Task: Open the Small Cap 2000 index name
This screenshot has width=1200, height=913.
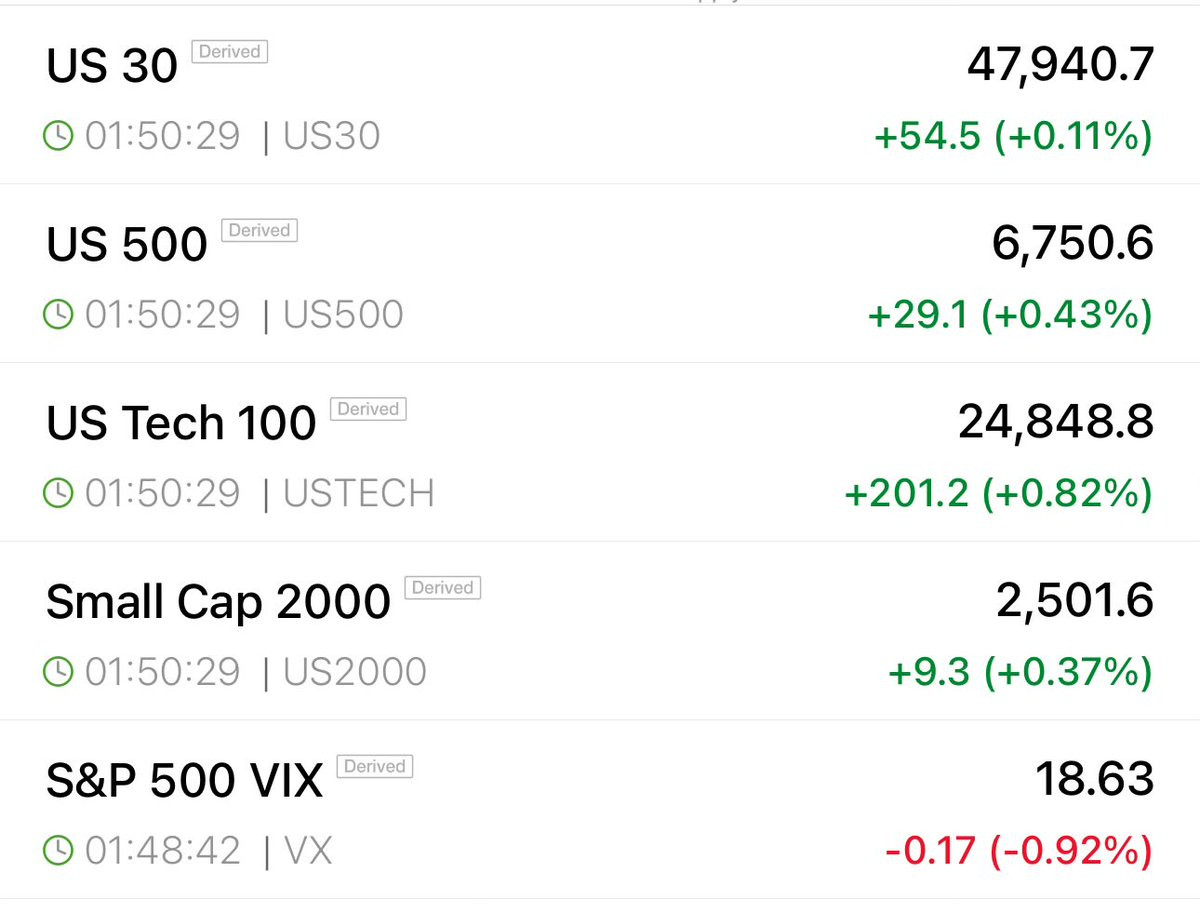Action: click(x=218, y=602)
